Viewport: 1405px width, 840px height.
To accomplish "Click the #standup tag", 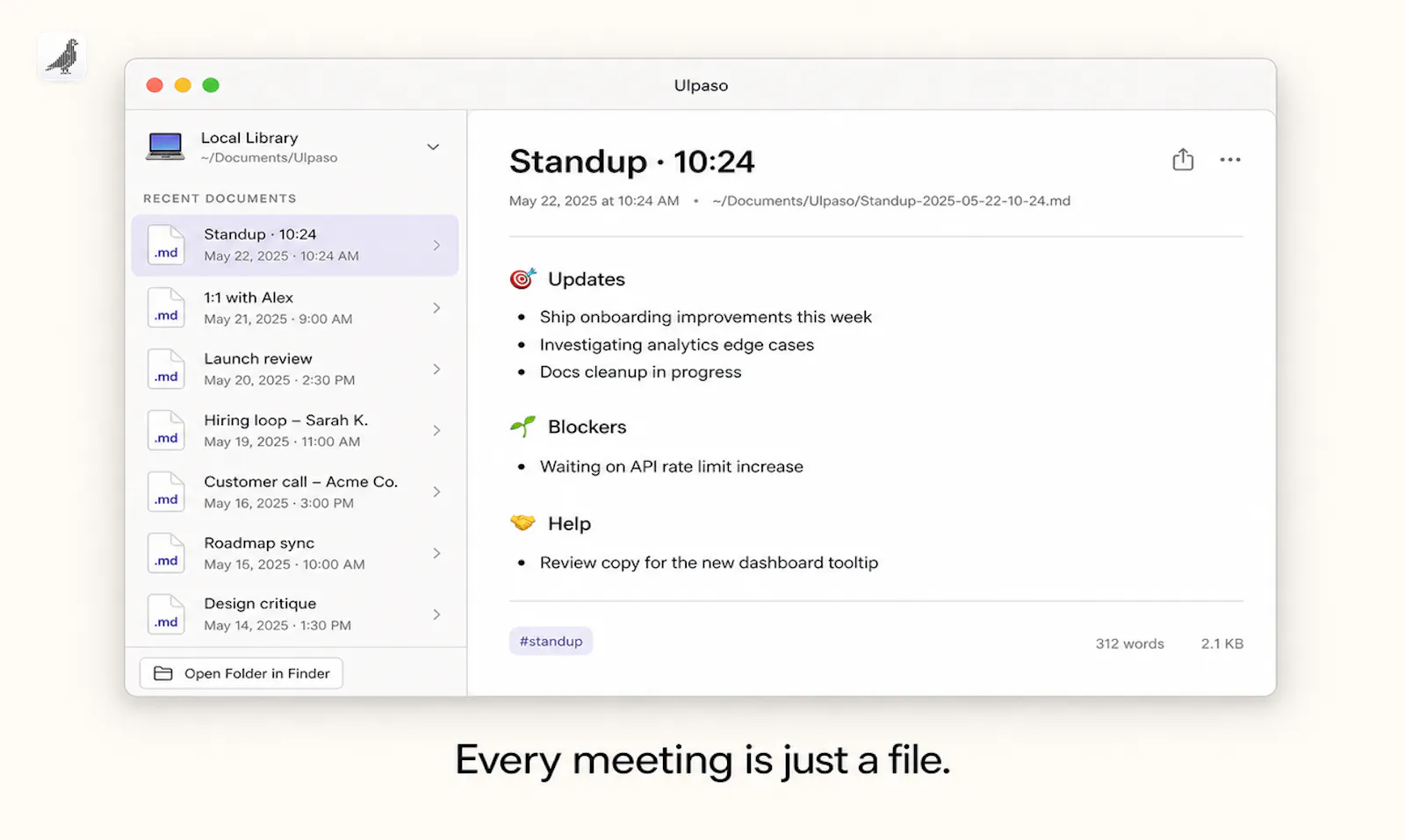I will point(551,641).
